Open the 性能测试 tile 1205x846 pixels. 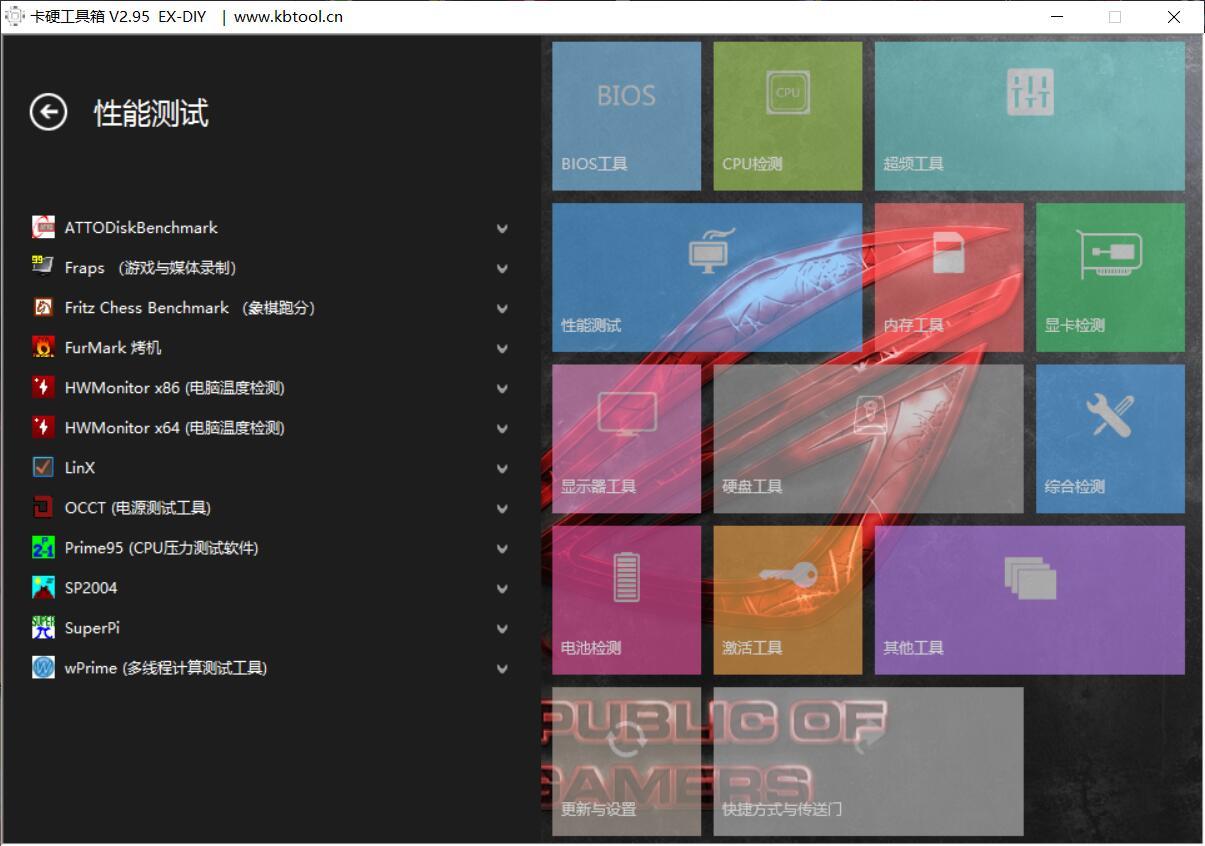(707, 278)
